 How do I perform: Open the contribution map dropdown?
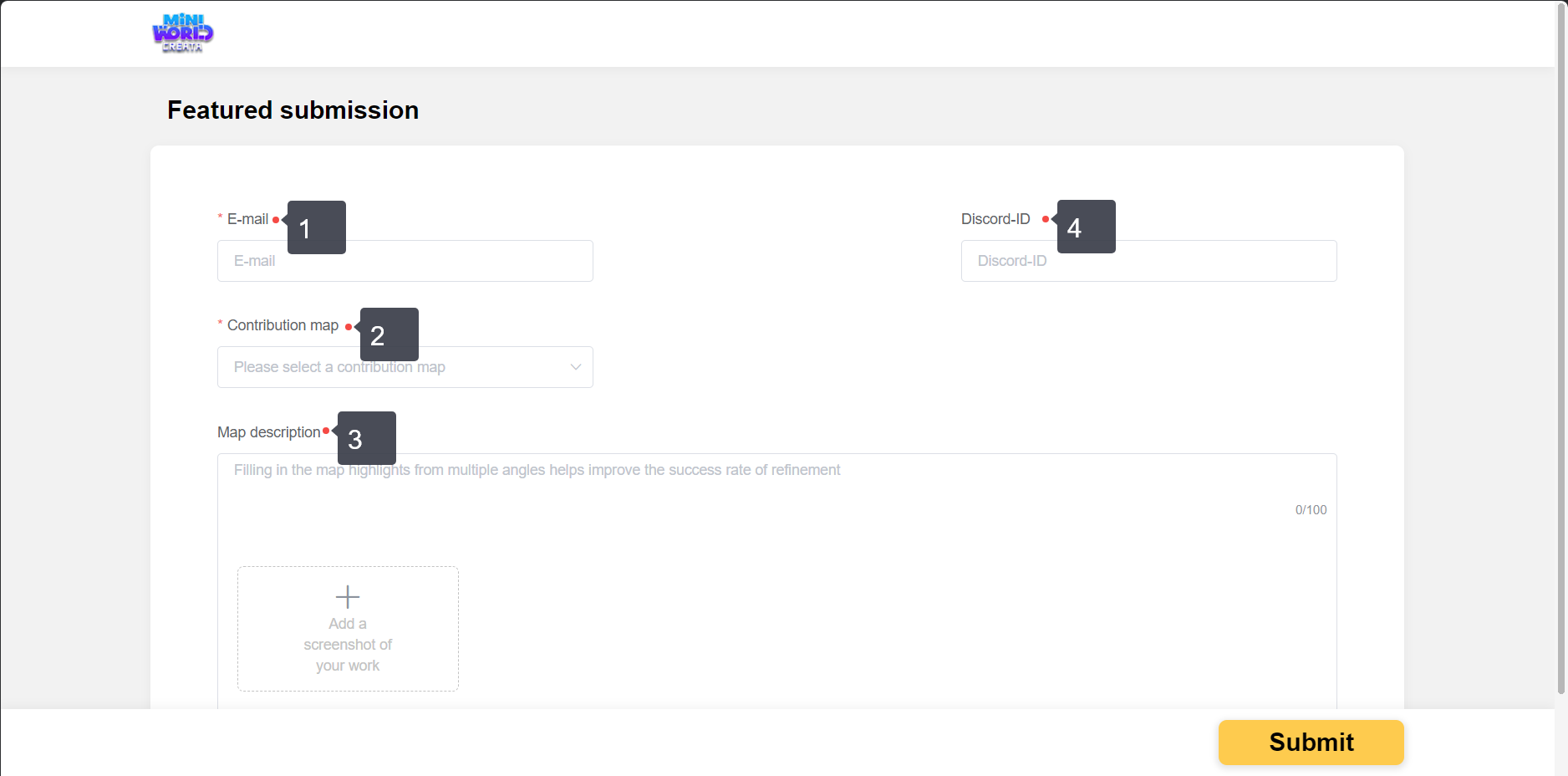[x=405, y=367]
